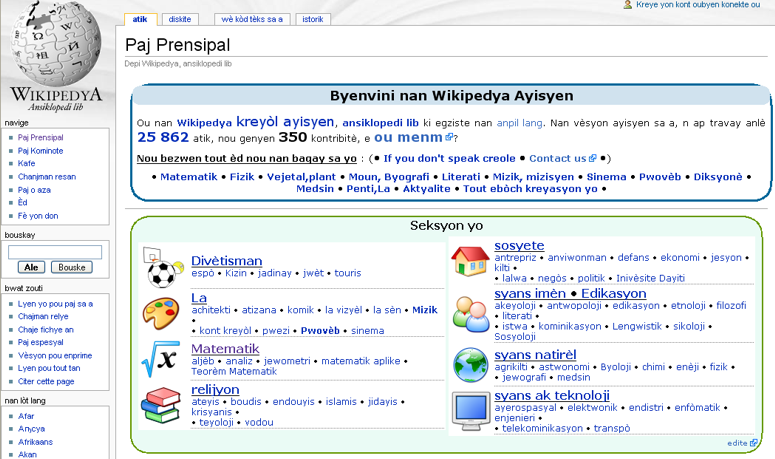Open the 'Èd' help link
775x459 pixels.
pyautogui.click(x=22, y=202)
